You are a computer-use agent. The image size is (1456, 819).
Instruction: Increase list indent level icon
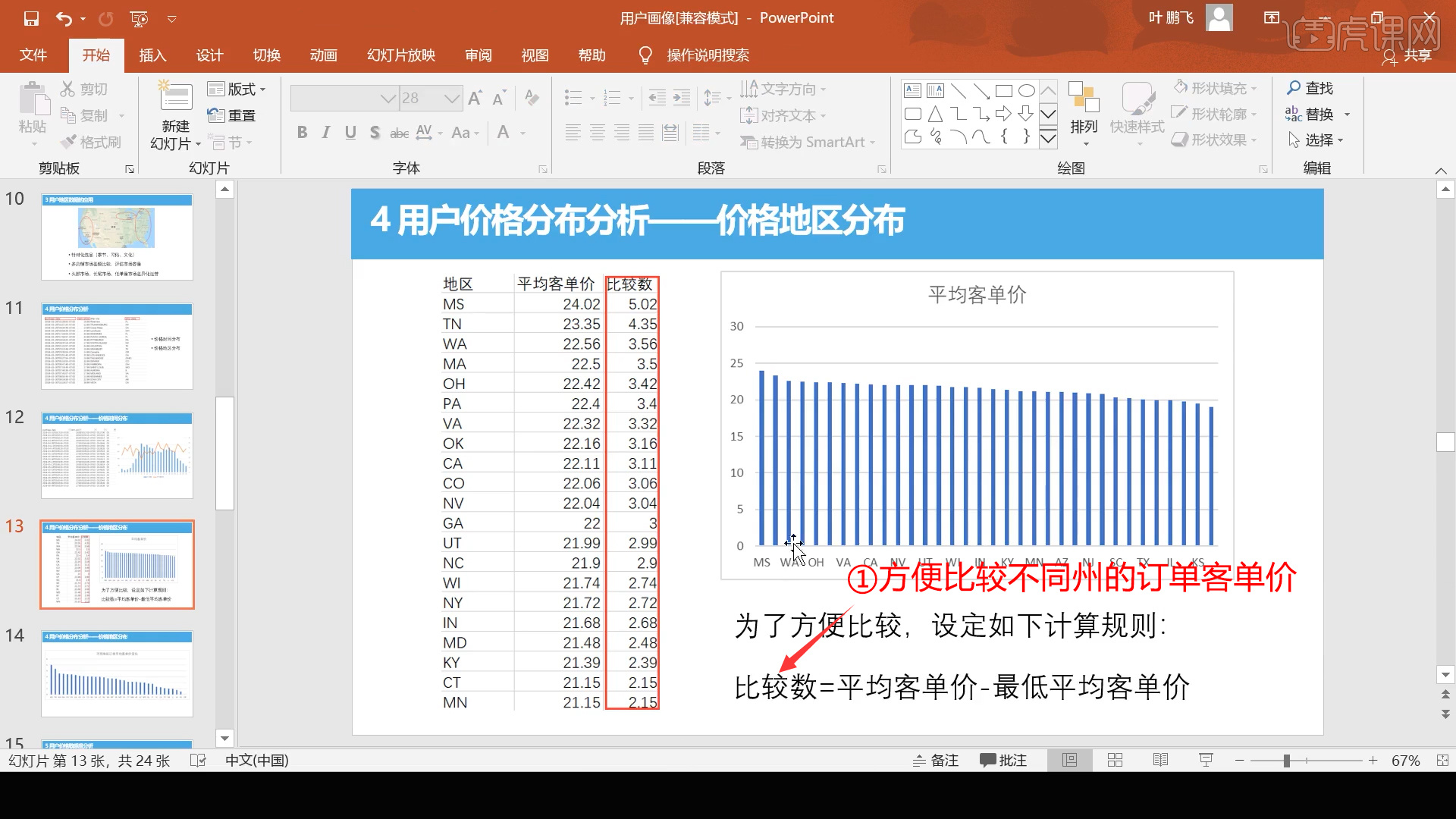coord(682,98)
